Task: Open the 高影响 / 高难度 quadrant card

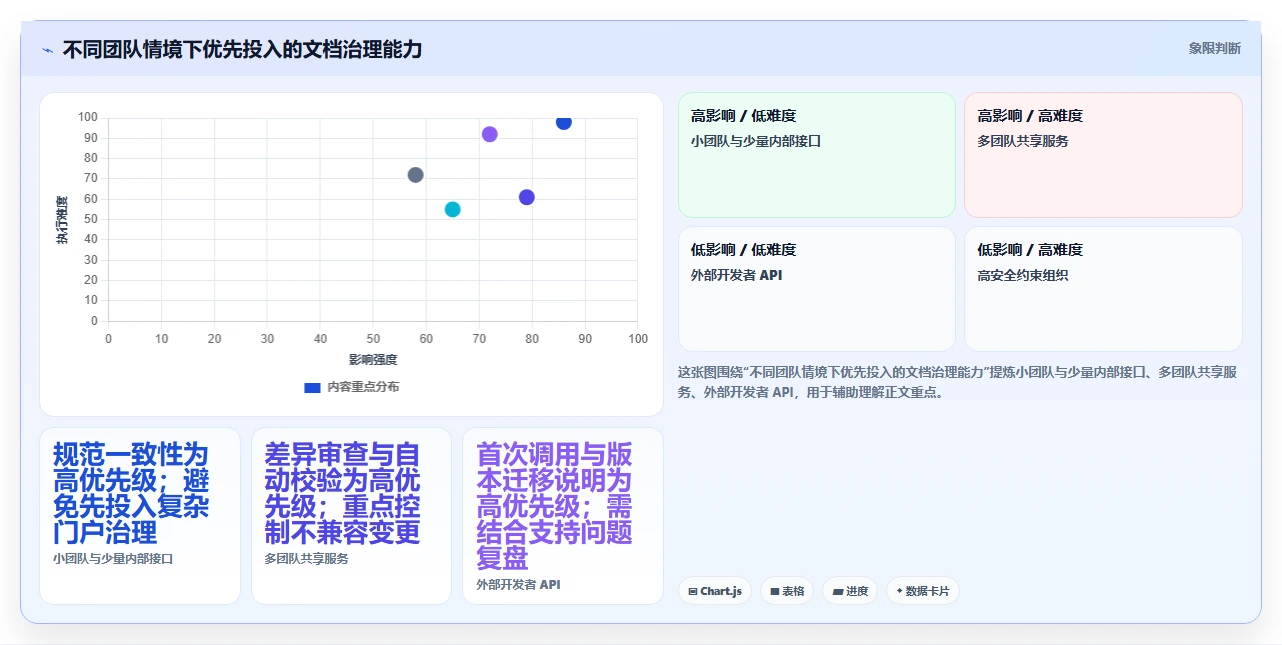Action: click(x=1103, y=155)
